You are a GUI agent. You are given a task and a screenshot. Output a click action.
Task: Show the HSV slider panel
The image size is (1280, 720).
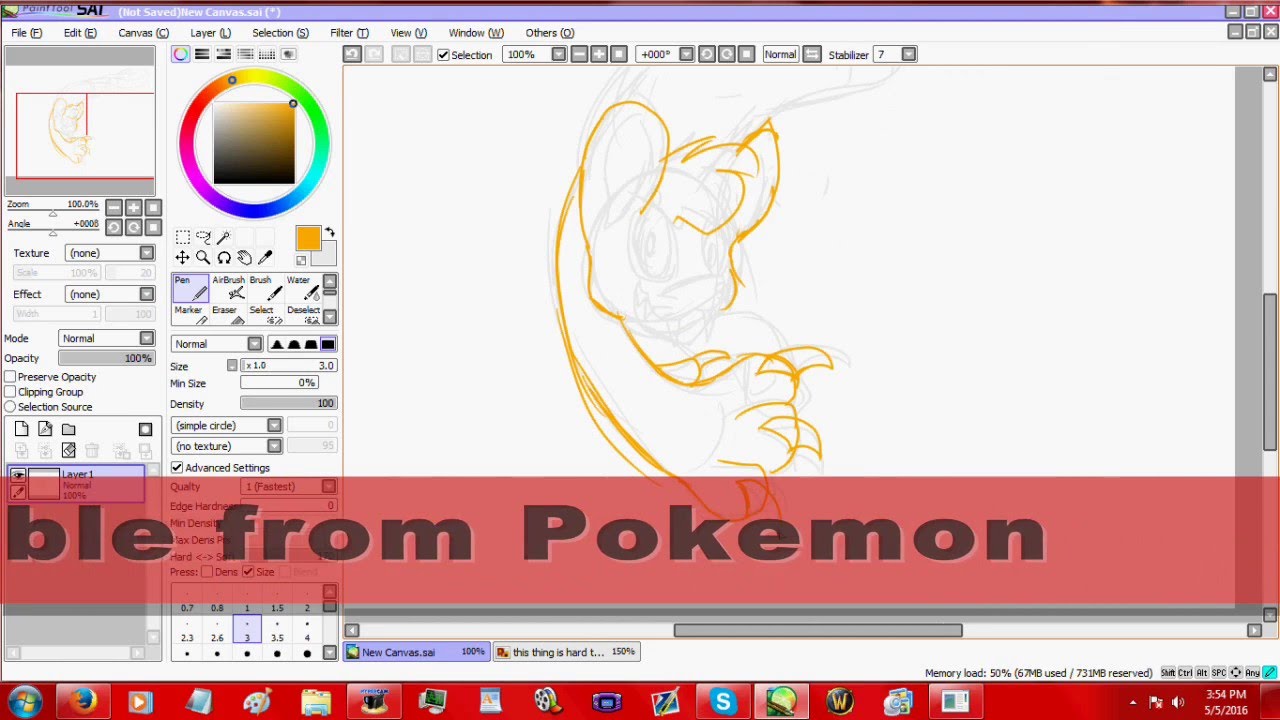[x=224, y=54]
